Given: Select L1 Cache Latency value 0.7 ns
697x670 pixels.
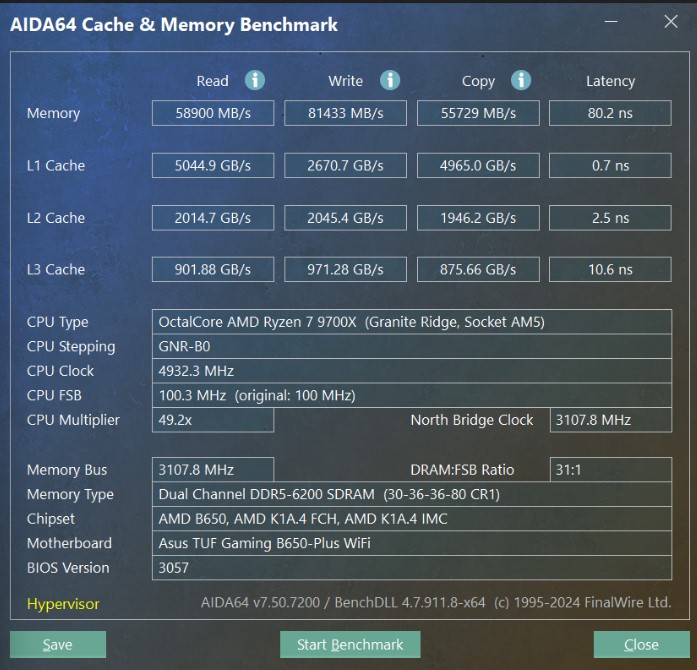Looking at the screenshot, I should tap(610, 165).
